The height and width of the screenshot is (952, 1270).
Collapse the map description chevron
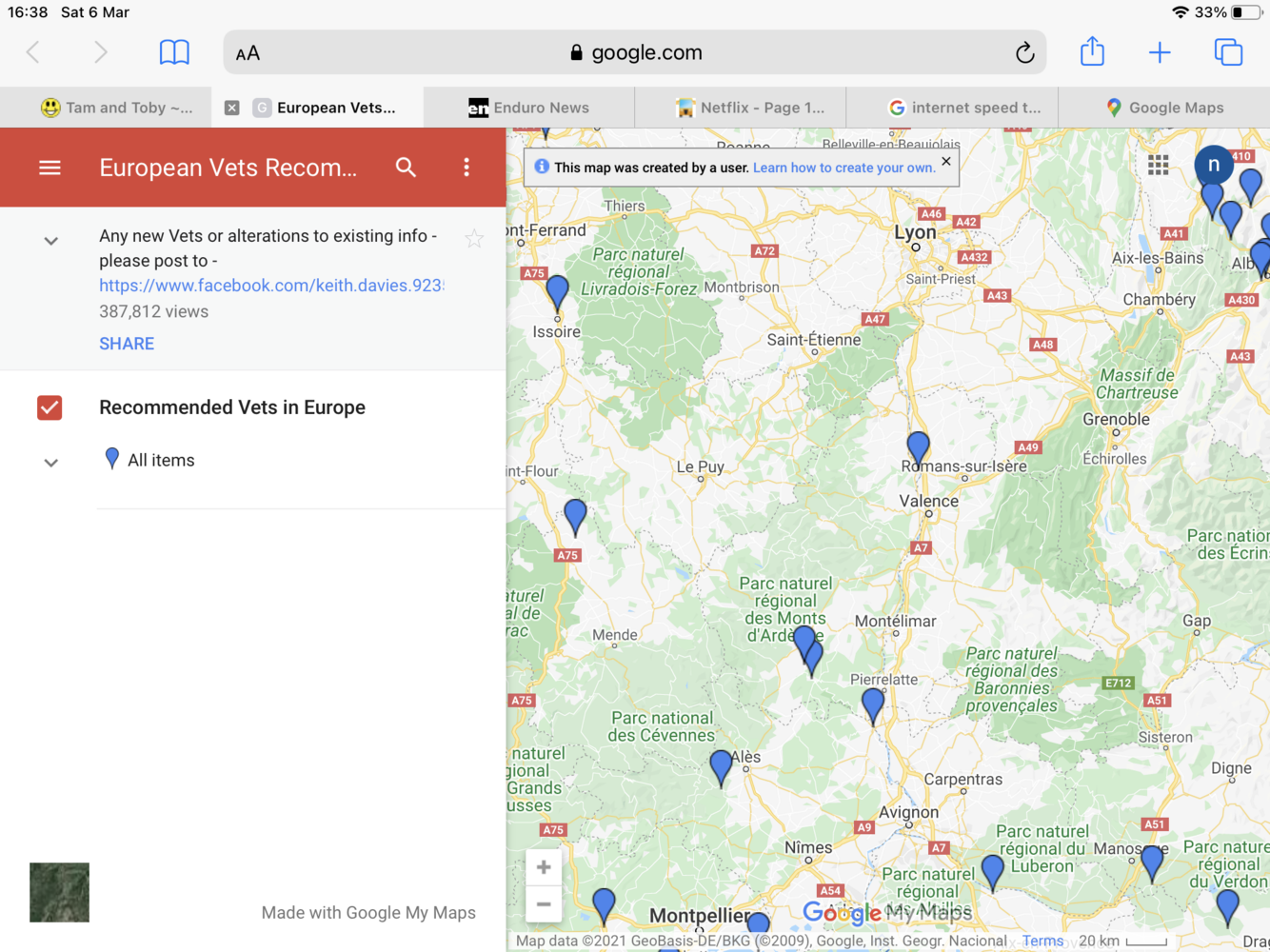(51, 242)
